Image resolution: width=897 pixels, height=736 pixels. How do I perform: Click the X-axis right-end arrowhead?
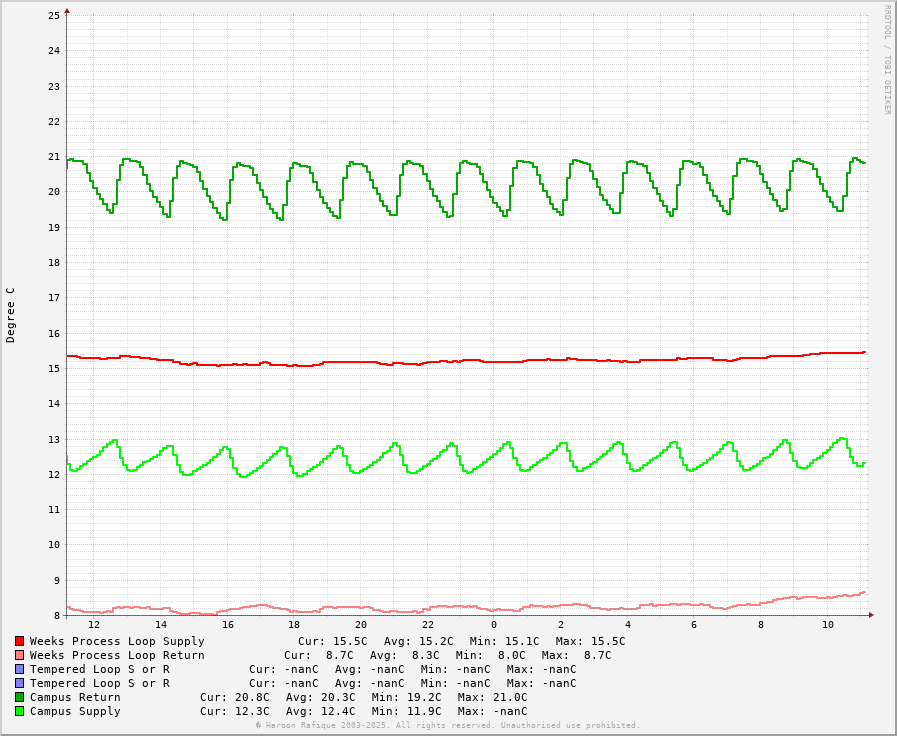point(871,615)
